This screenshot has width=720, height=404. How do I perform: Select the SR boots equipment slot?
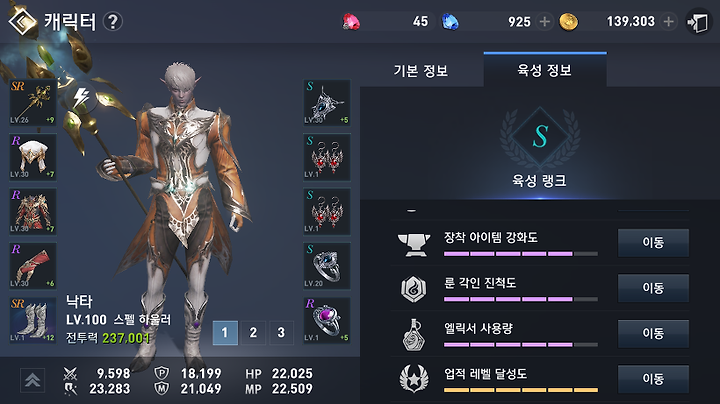tap(33, 320)
